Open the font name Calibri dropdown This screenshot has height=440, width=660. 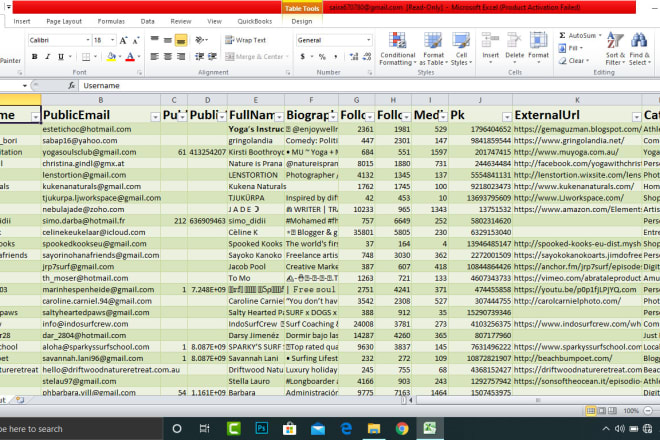(88, 40)
